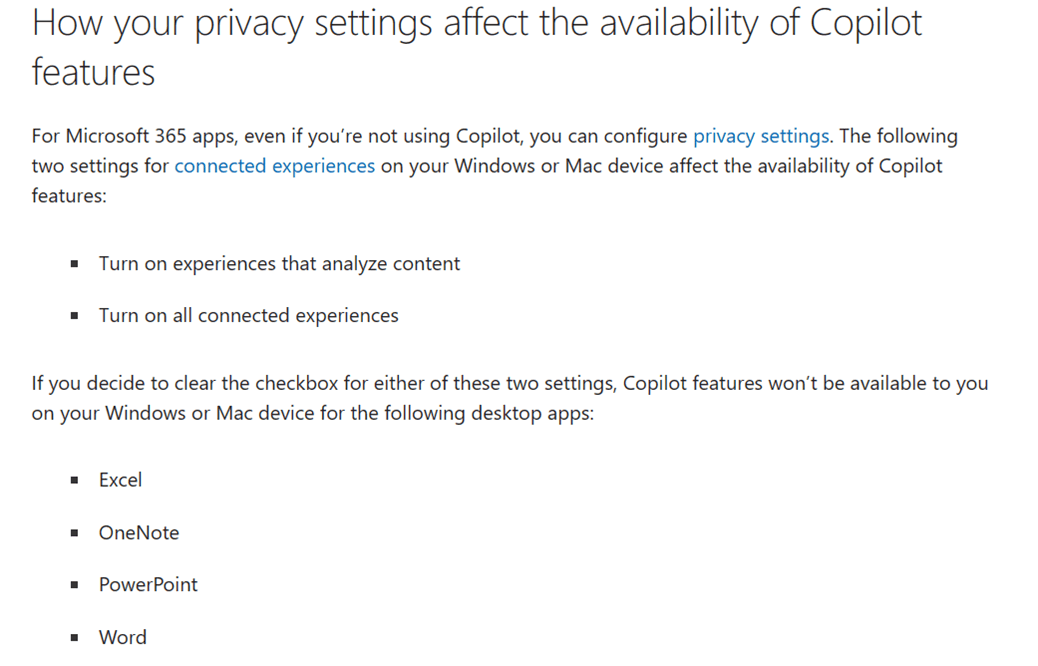Click the word "Copilot" in the page heading
This screenshot has height=666, width=1038.
865,24
